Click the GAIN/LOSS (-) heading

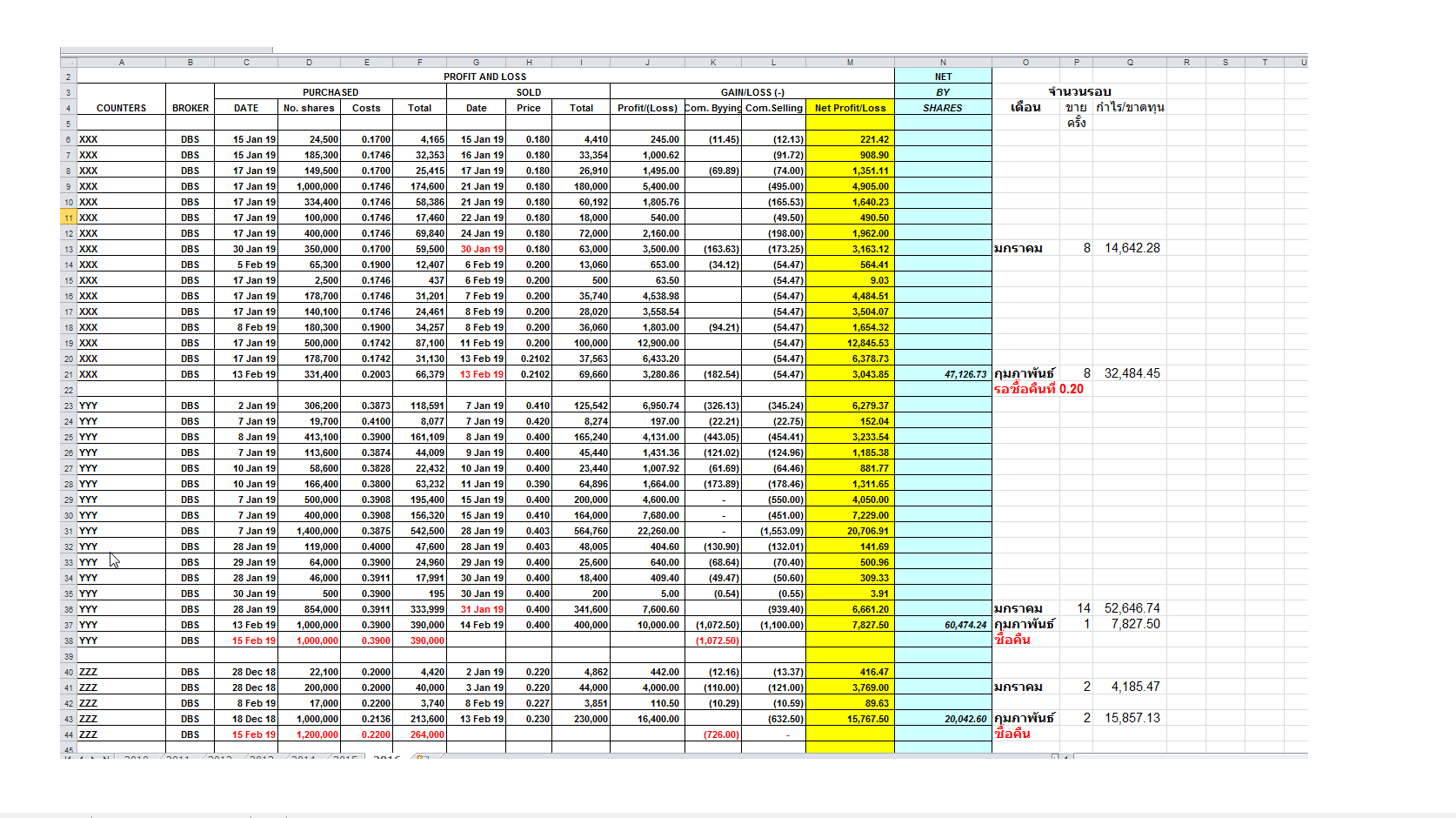(752, 92)
